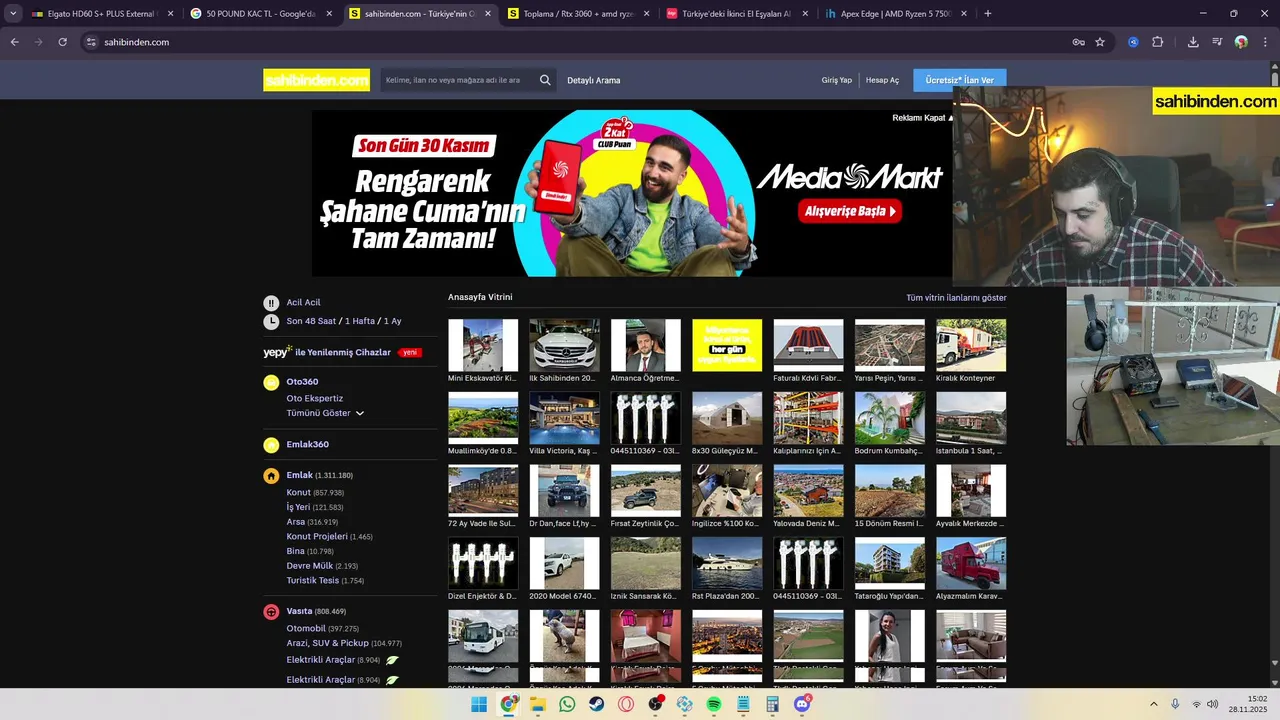
Task: Open Opera browser from the taskbar
Action: (626, 705)
